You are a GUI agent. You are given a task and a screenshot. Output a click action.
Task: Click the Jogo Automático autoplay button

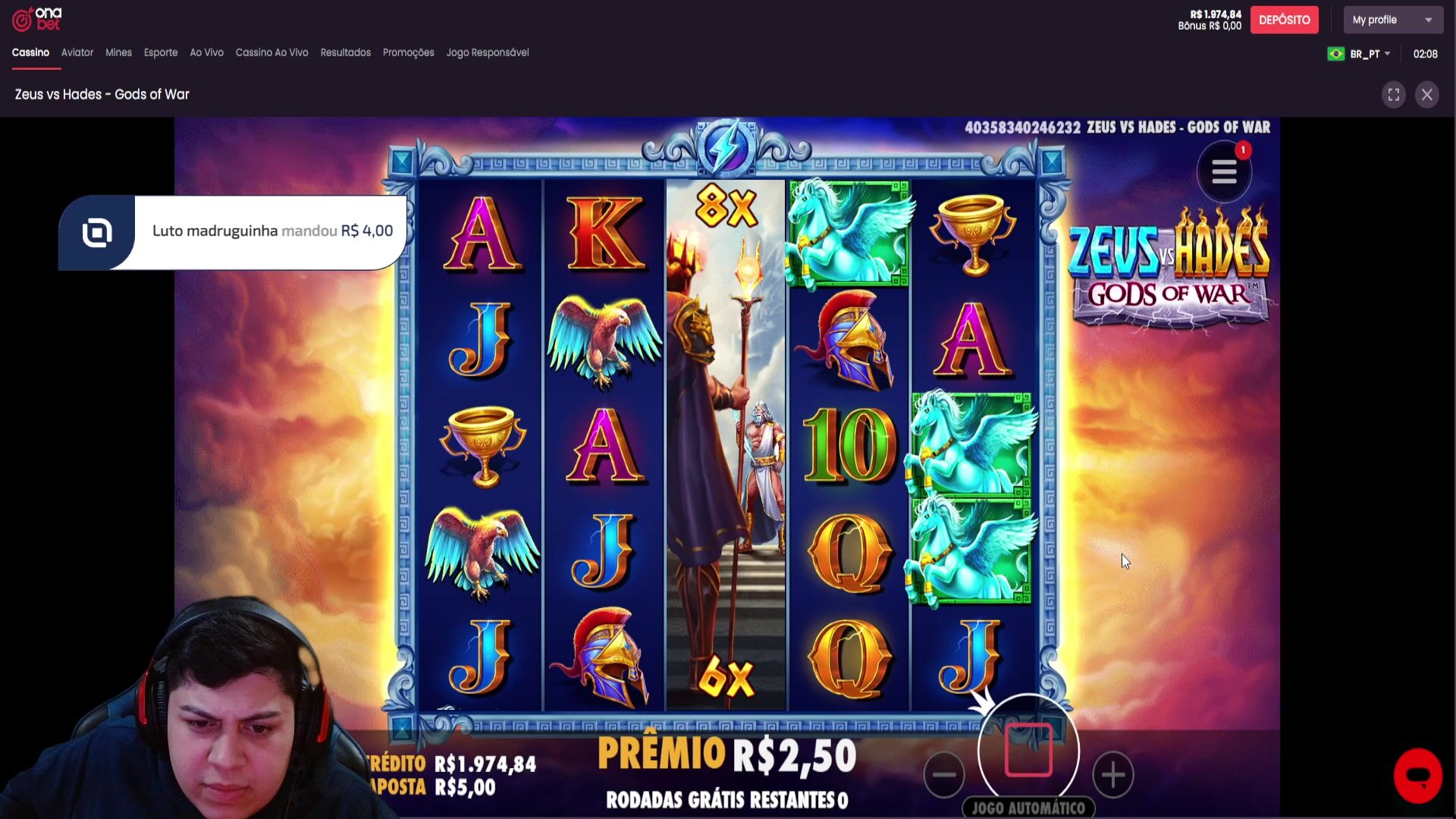pos(1028,808)
